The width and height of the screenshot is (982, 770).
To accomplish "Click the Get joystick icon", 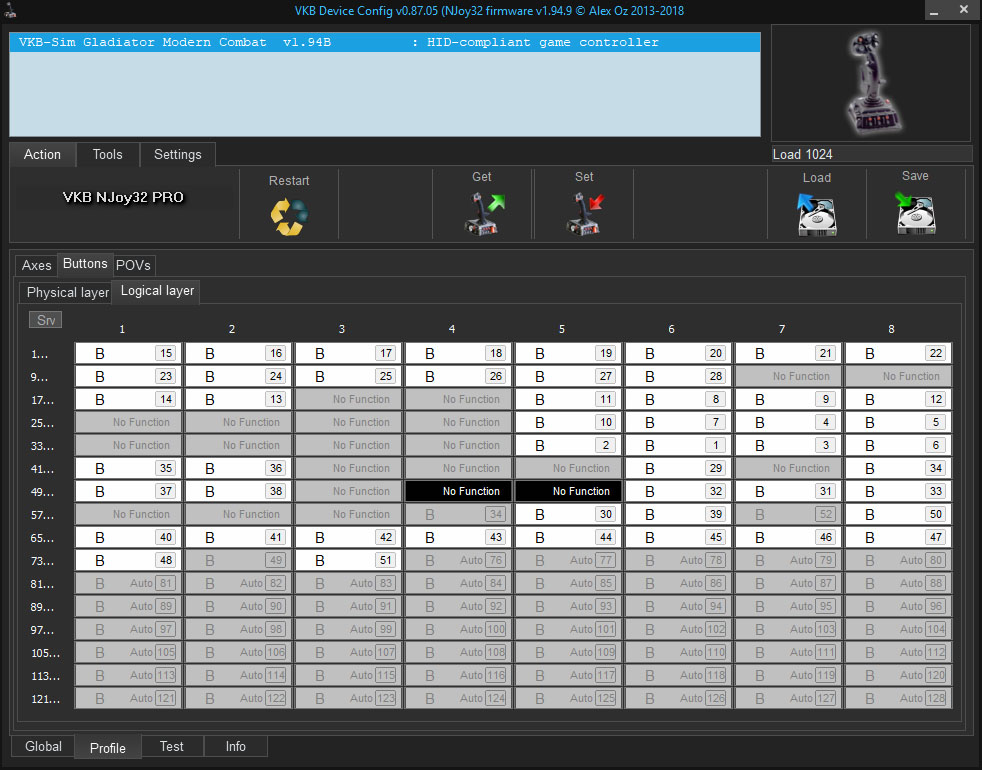I will click(x=483, y=213).
